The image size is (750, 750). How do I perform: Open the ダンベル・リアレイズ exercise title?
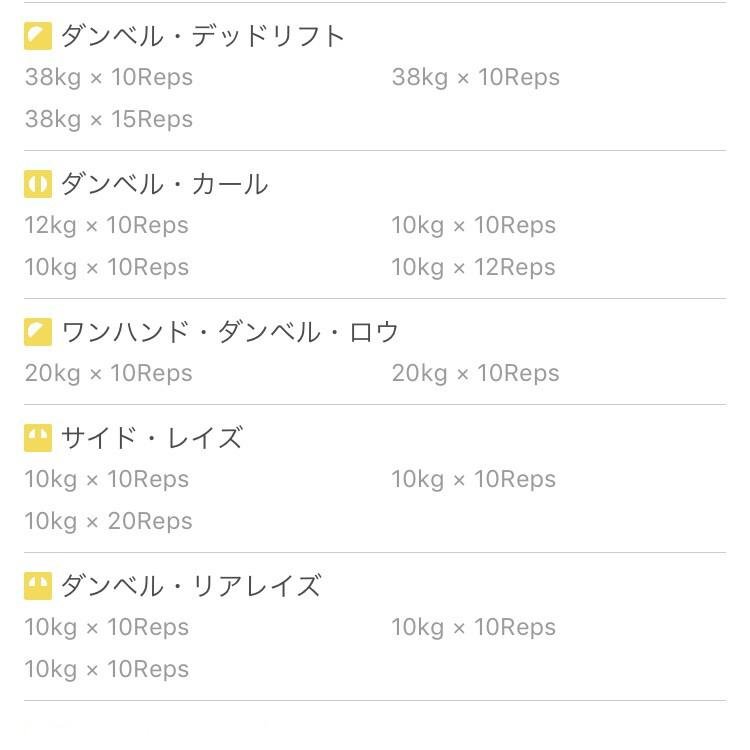[x=191, y=586]
